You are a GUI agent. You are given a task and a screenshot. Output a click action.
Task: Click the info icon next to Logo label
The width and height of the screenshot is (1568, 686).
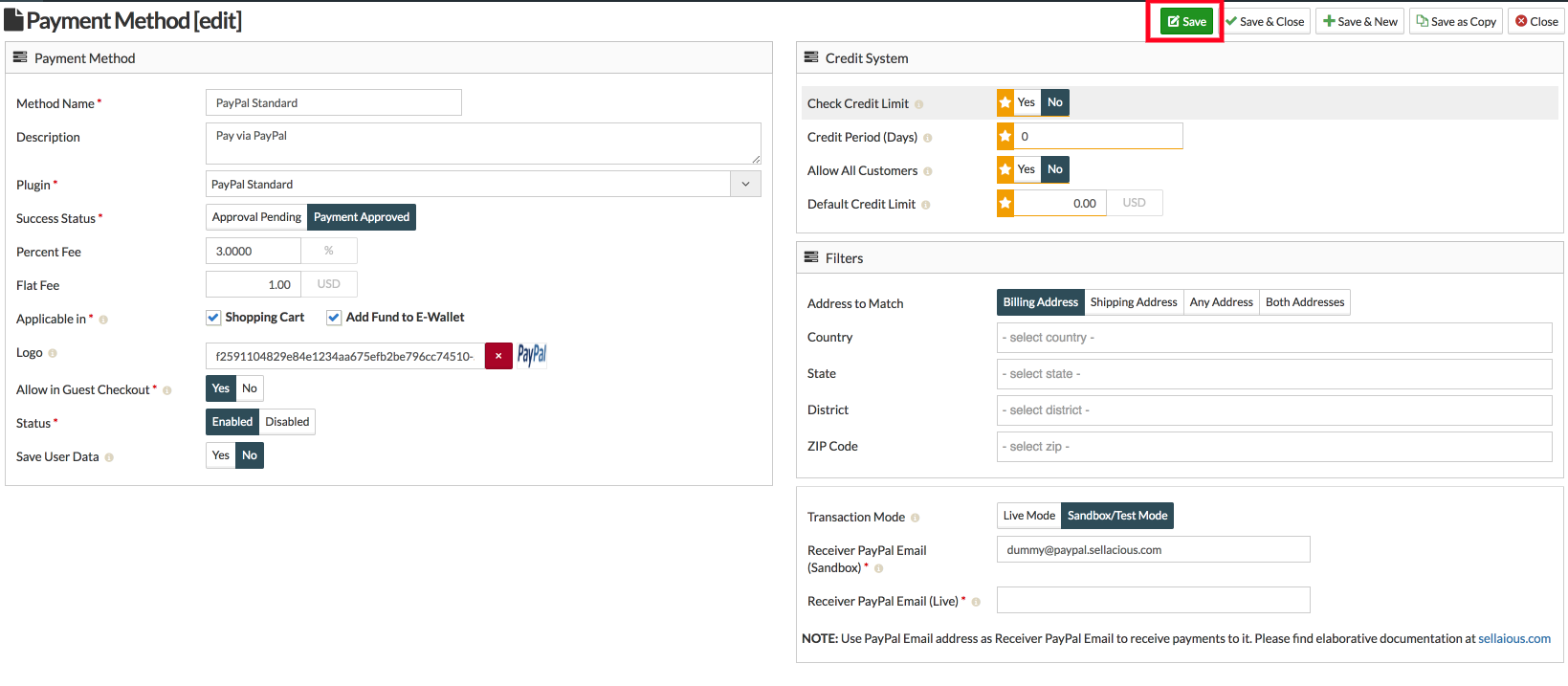click(53, 353)
